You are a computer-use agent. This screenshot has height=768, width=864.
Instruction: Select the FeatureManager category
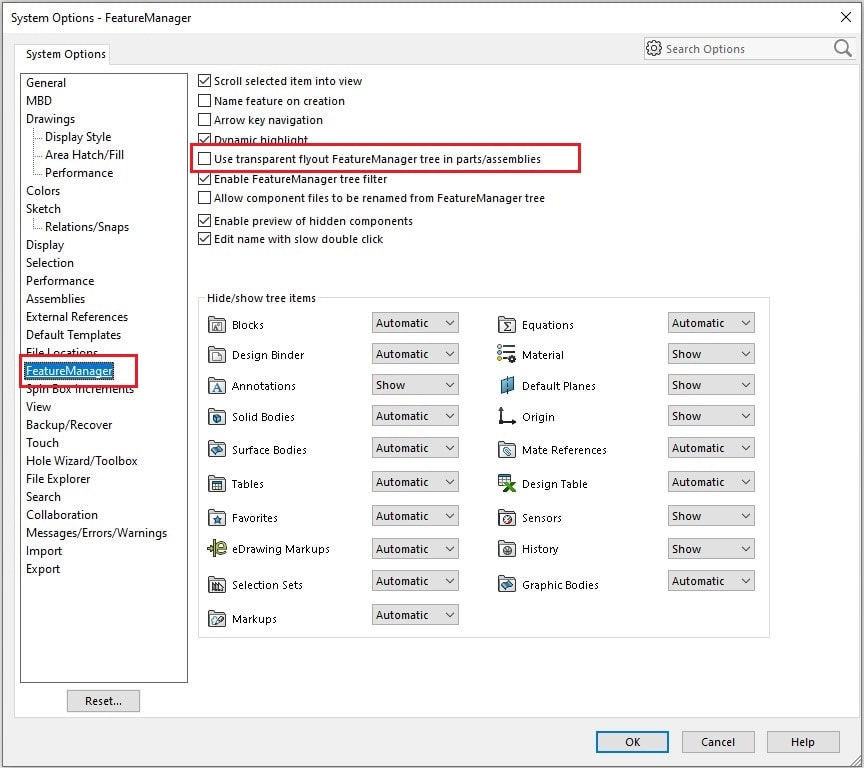point(69,371)
